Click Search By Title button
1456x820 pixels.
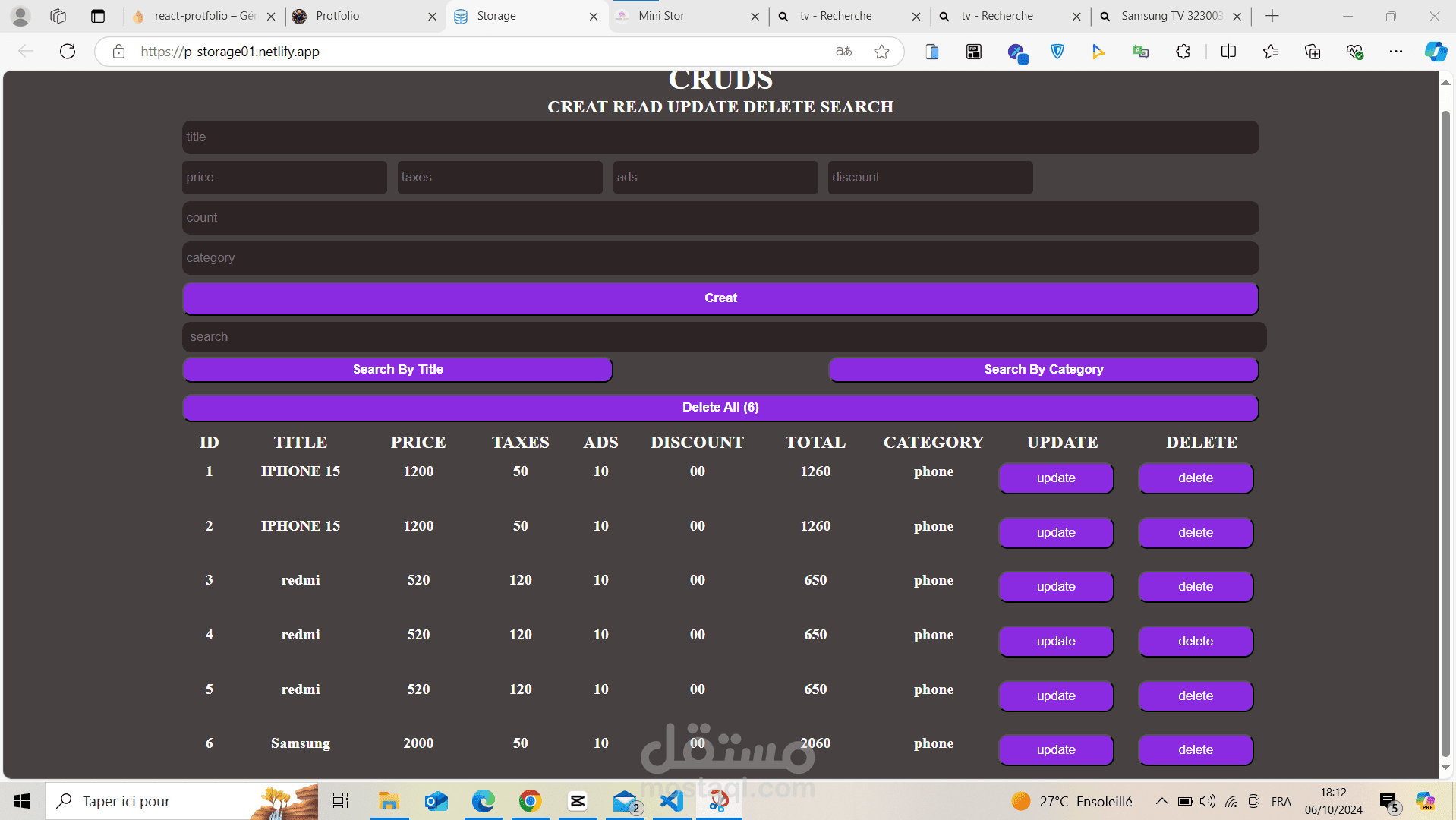398,370
